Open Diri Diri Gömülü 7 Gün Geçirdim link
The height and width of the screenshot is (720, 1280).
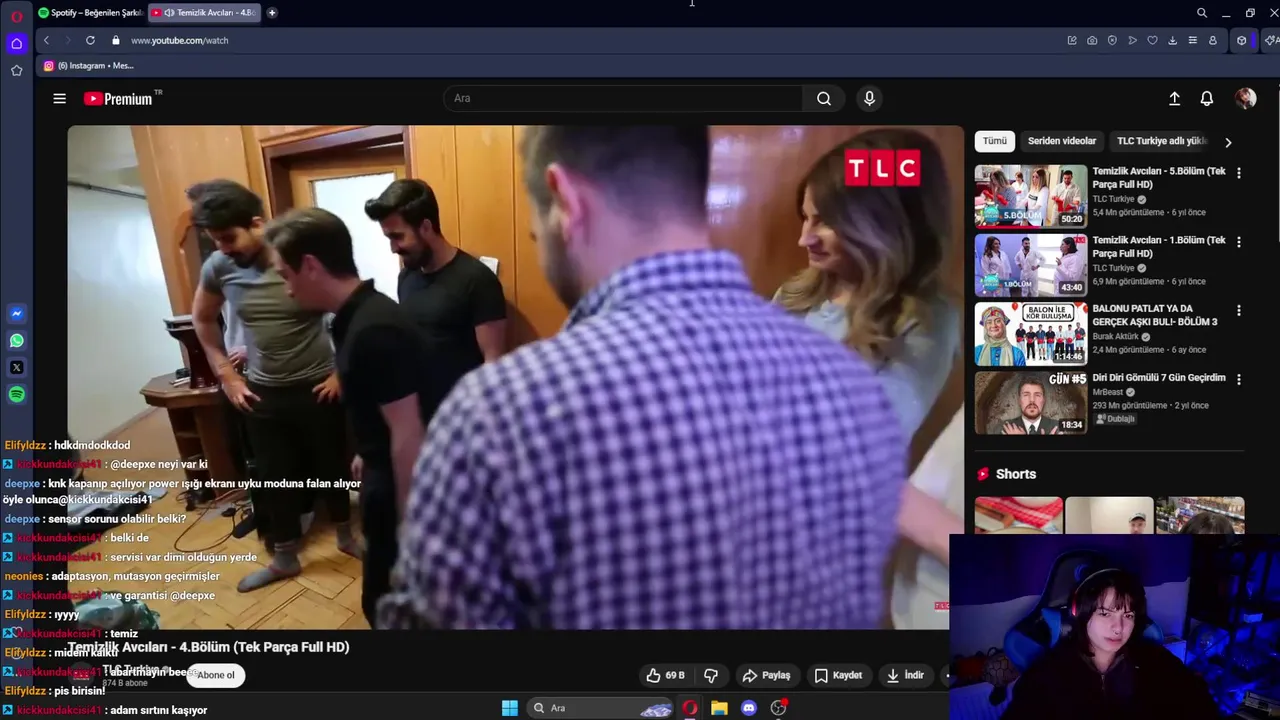(1159, 378)
